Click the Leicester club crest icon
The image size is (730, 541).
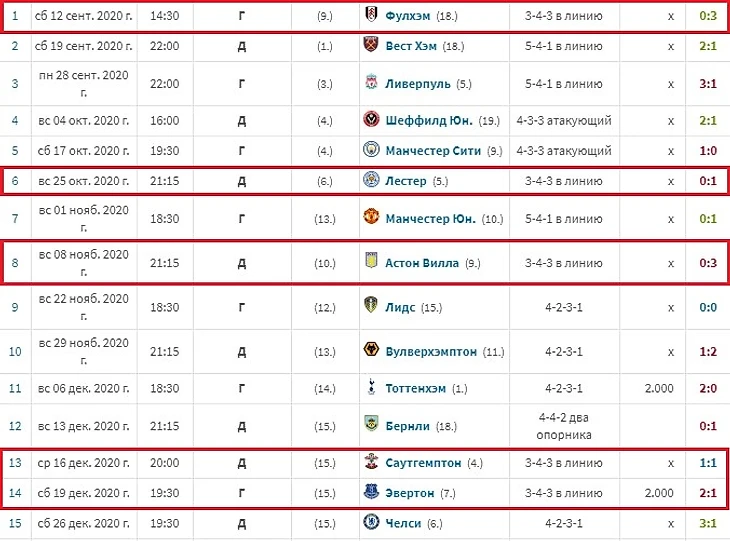[370, 181]
